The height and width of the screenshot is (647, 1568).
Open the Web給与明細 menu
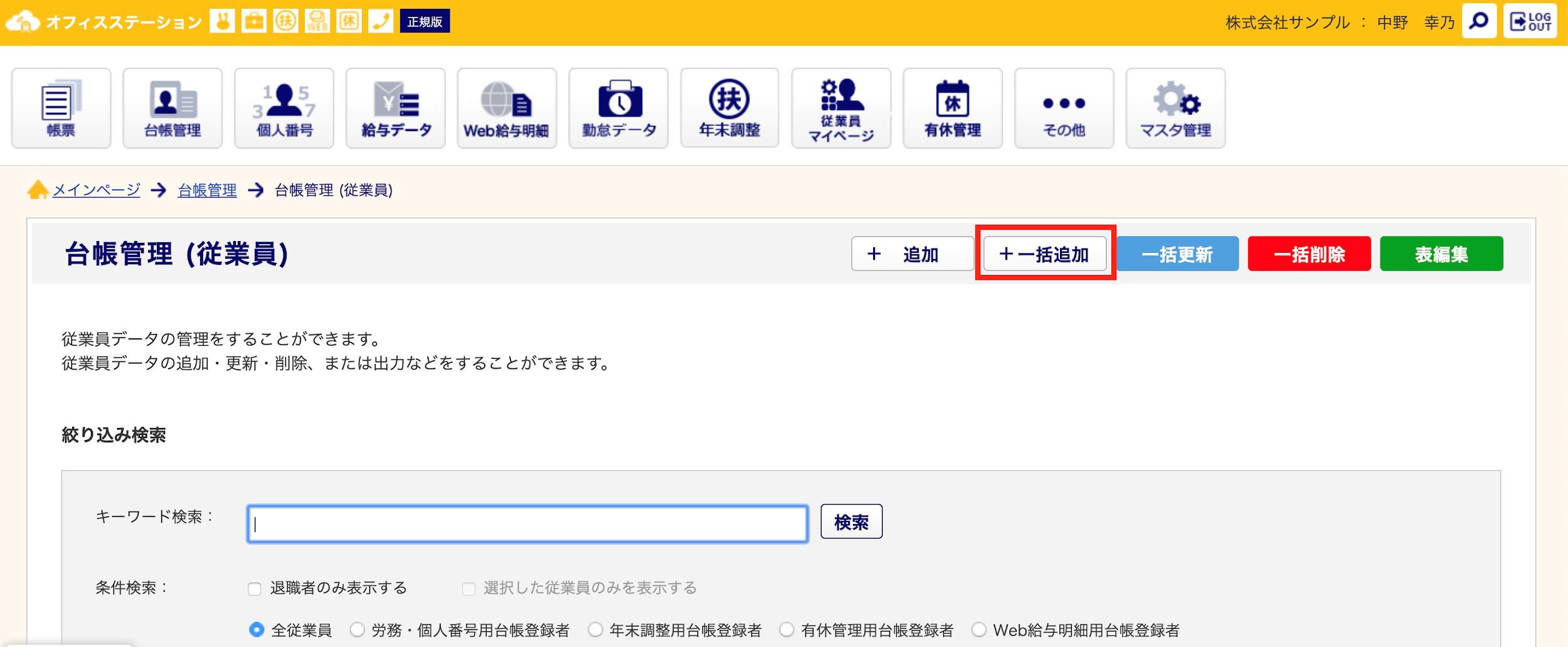(x=507, y=108)
